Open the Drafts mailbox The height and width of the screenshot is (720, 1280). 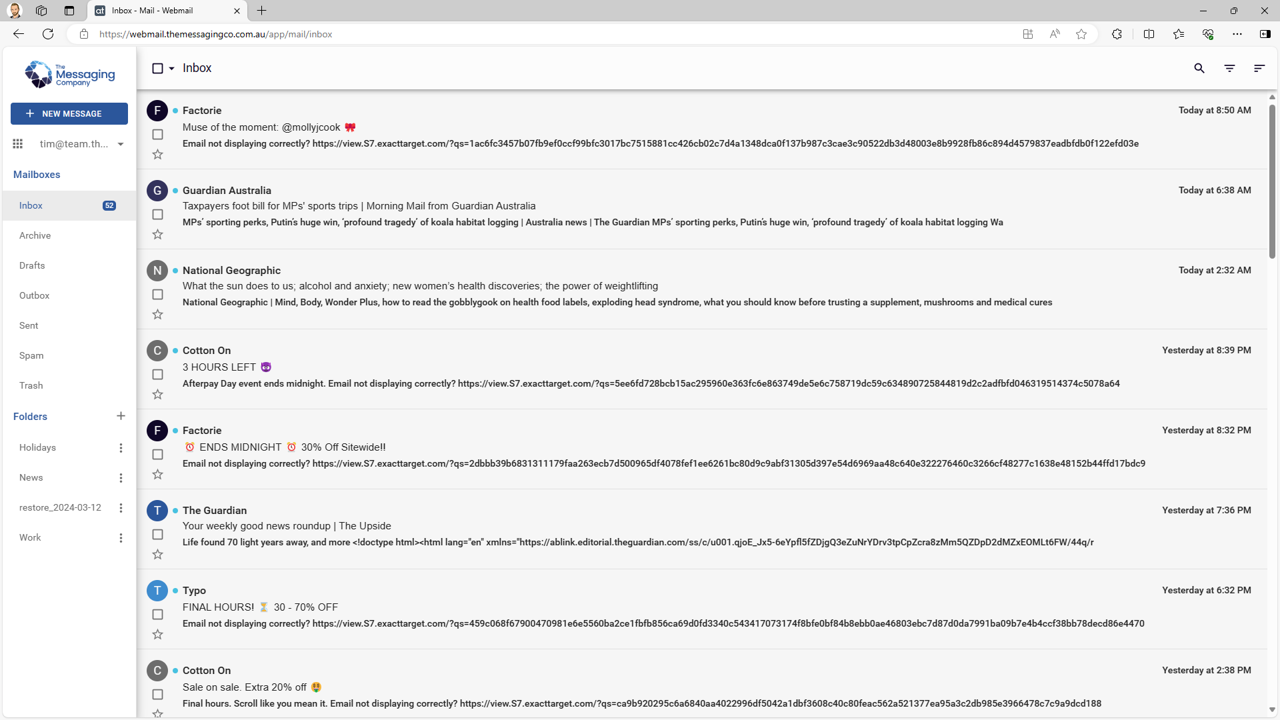coord(69,266)
